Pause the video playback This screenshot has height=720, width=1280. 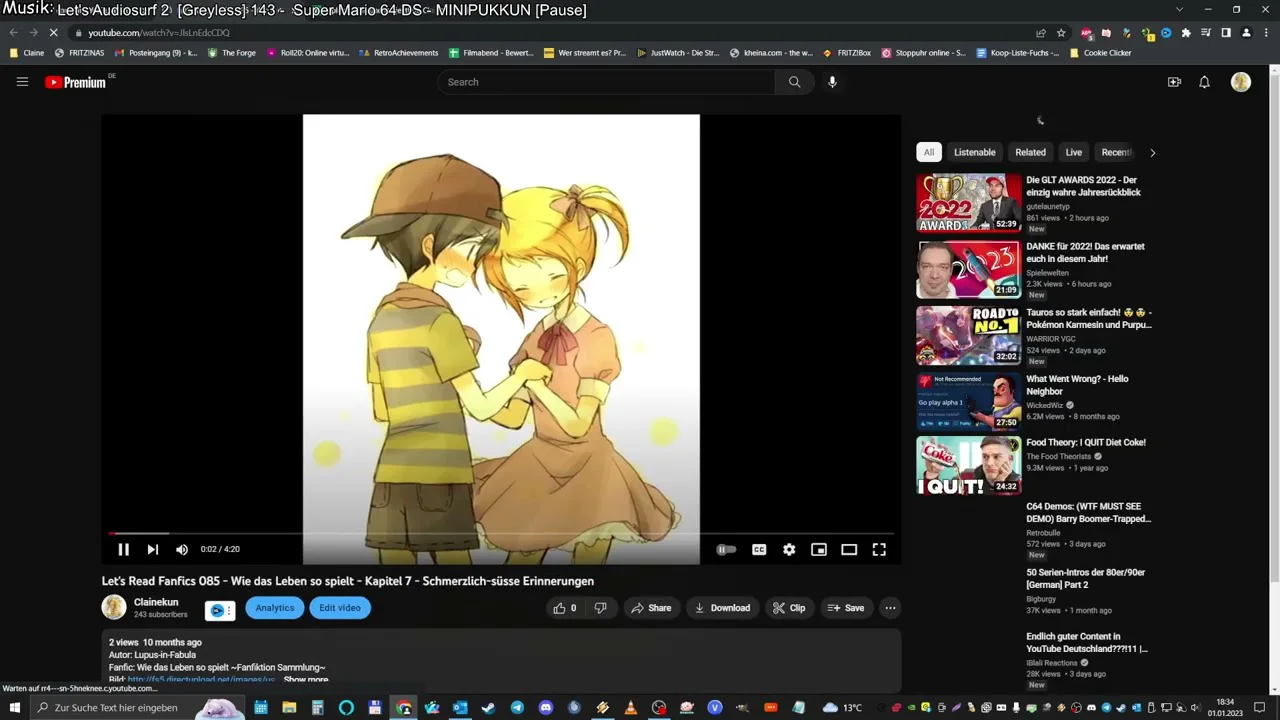[124, 549]
